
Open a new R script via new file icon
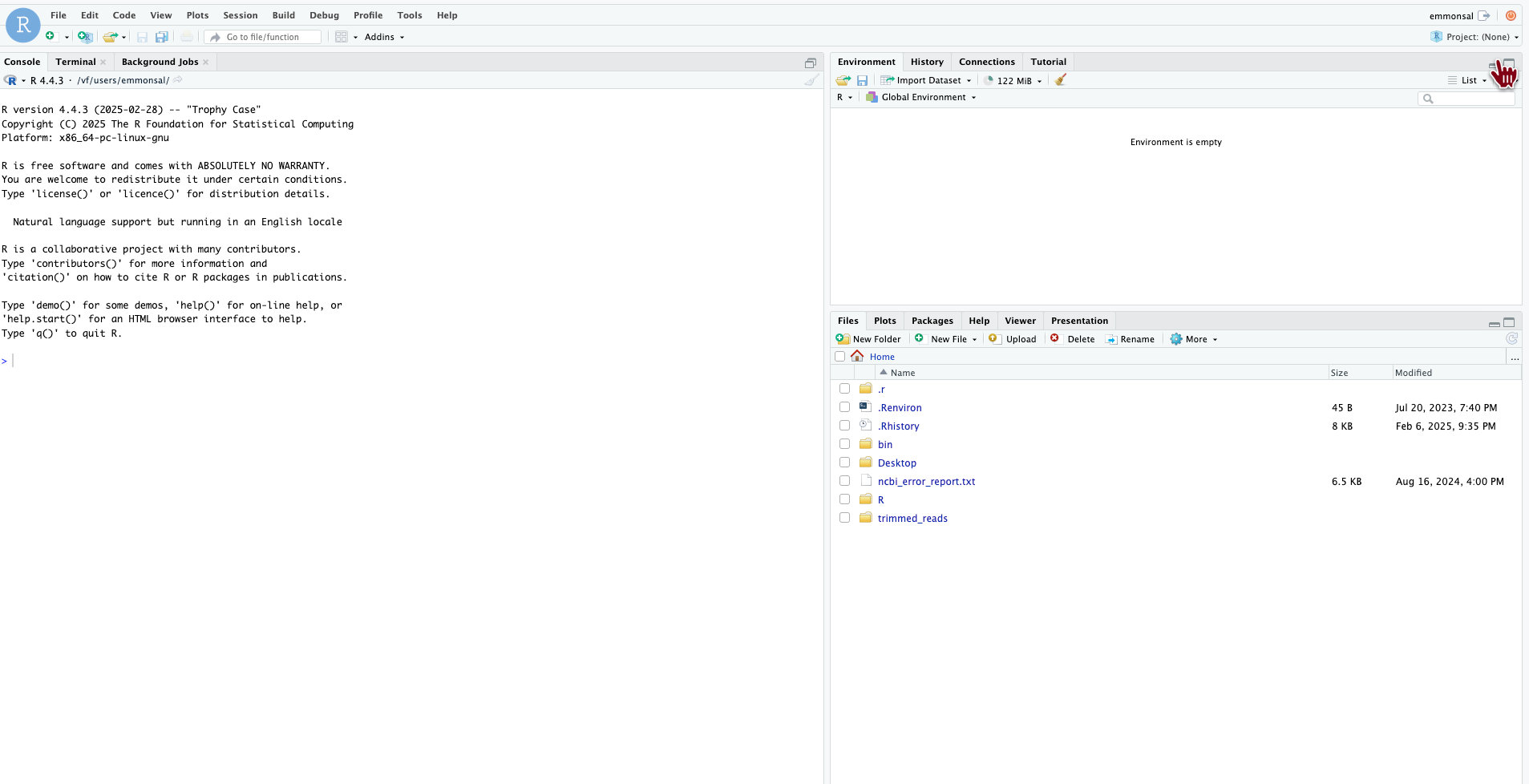51,37
